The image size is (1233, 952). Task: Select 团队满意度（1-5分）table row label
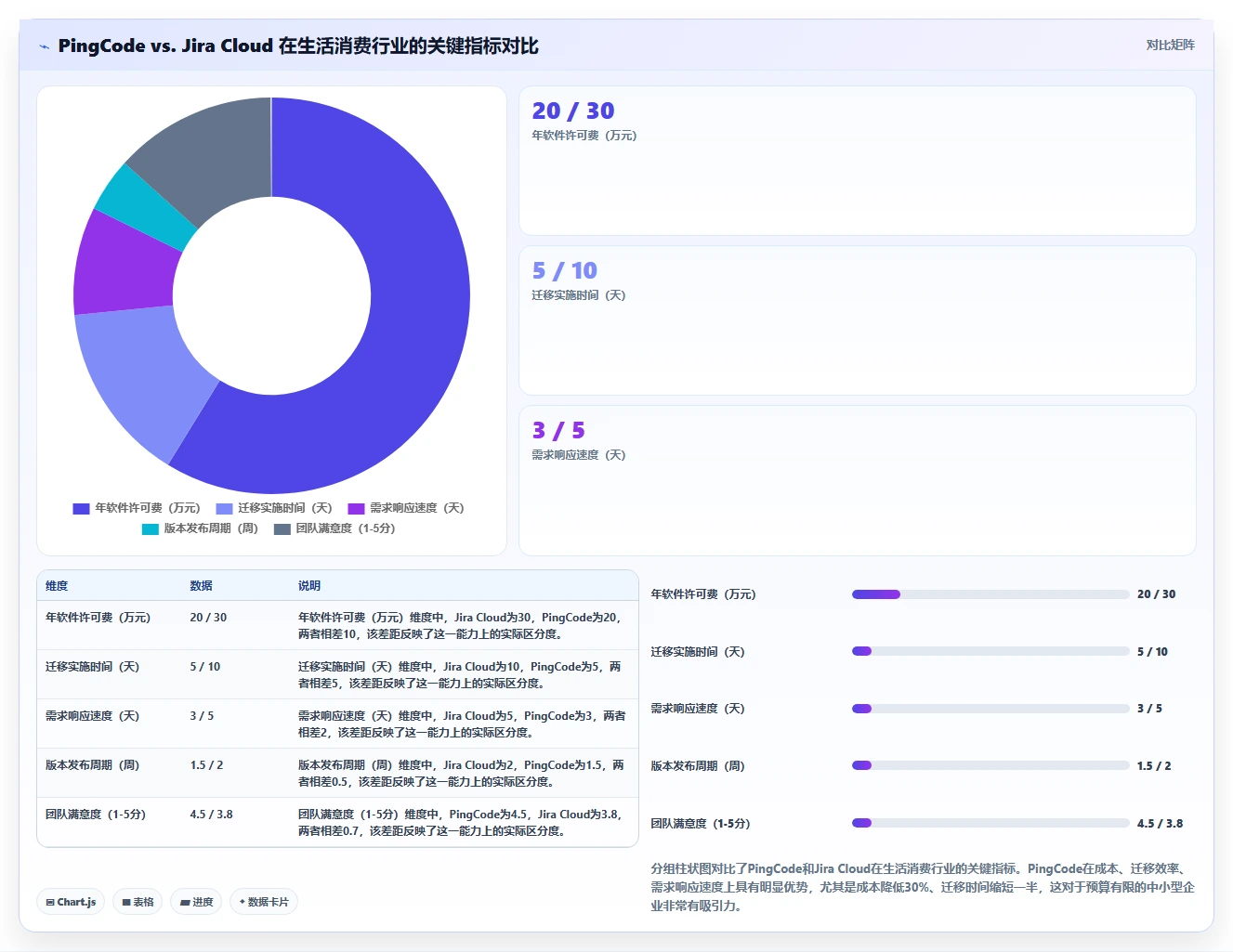[x=96, y=815]
